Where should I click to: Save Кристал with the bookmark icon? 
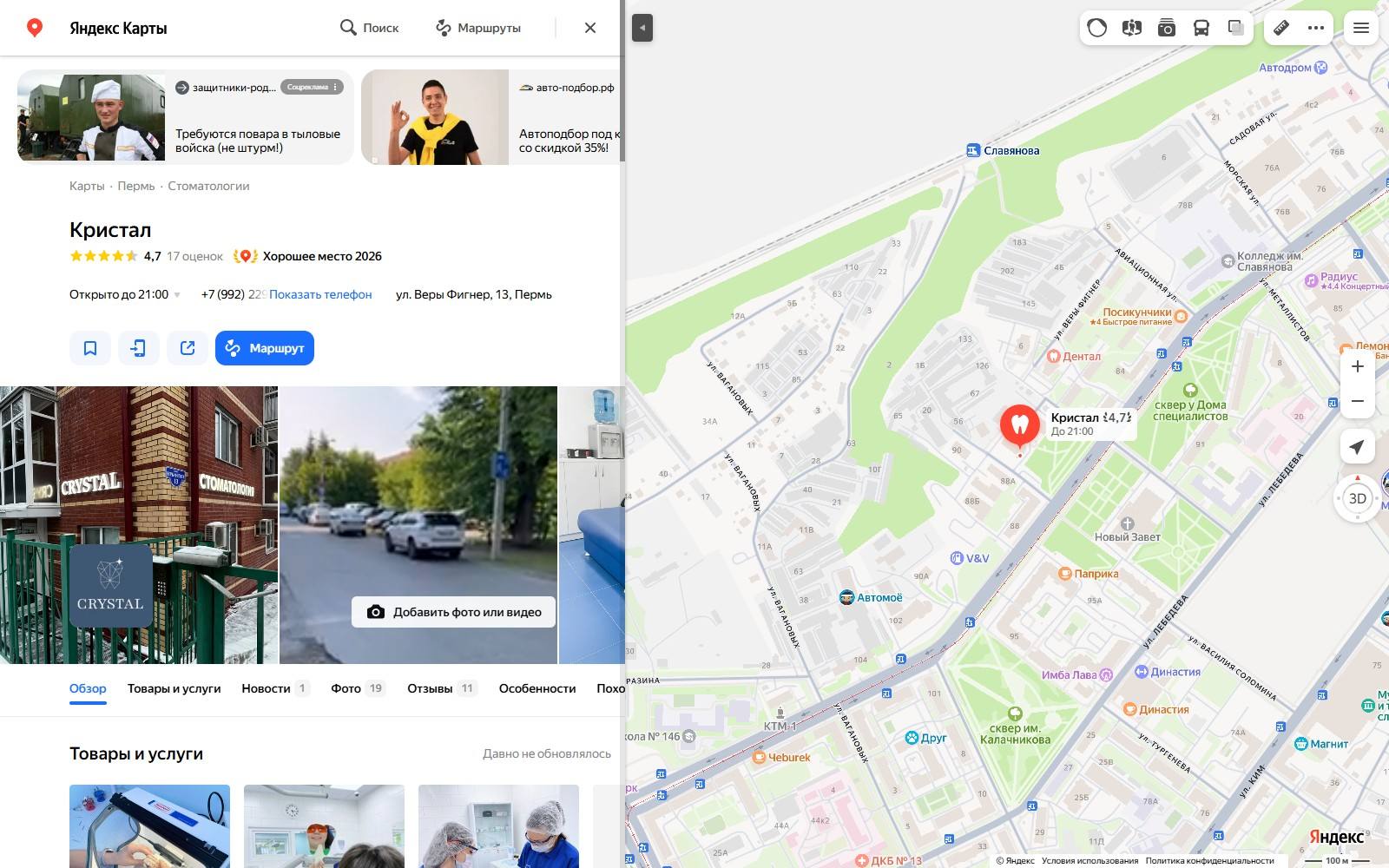point(90,348)
